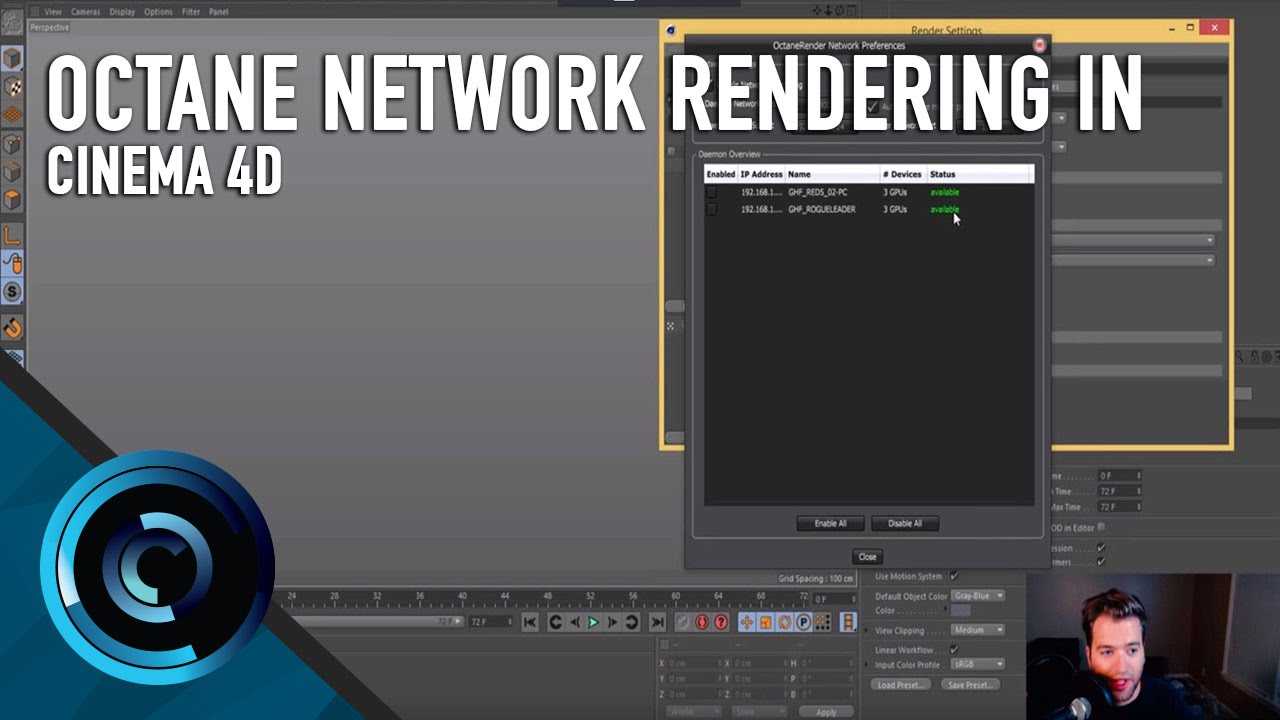The image size is (1280, 720).
Task: Expand Input Color Profile disclosure arrow
Action: (868, 664)
